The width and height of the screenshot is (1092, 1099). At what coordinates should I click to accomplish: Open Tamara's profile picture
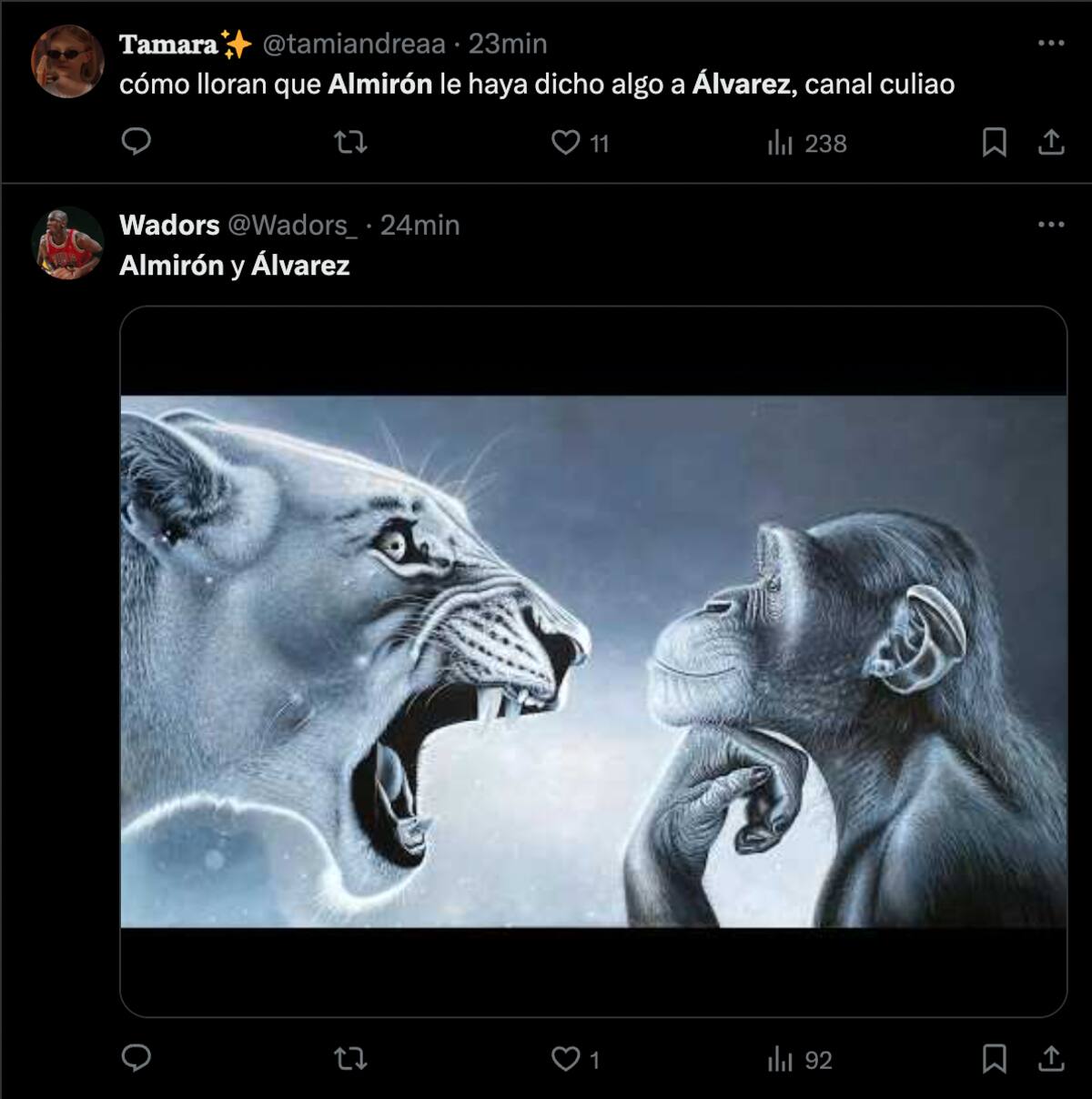tap(67, 61)
